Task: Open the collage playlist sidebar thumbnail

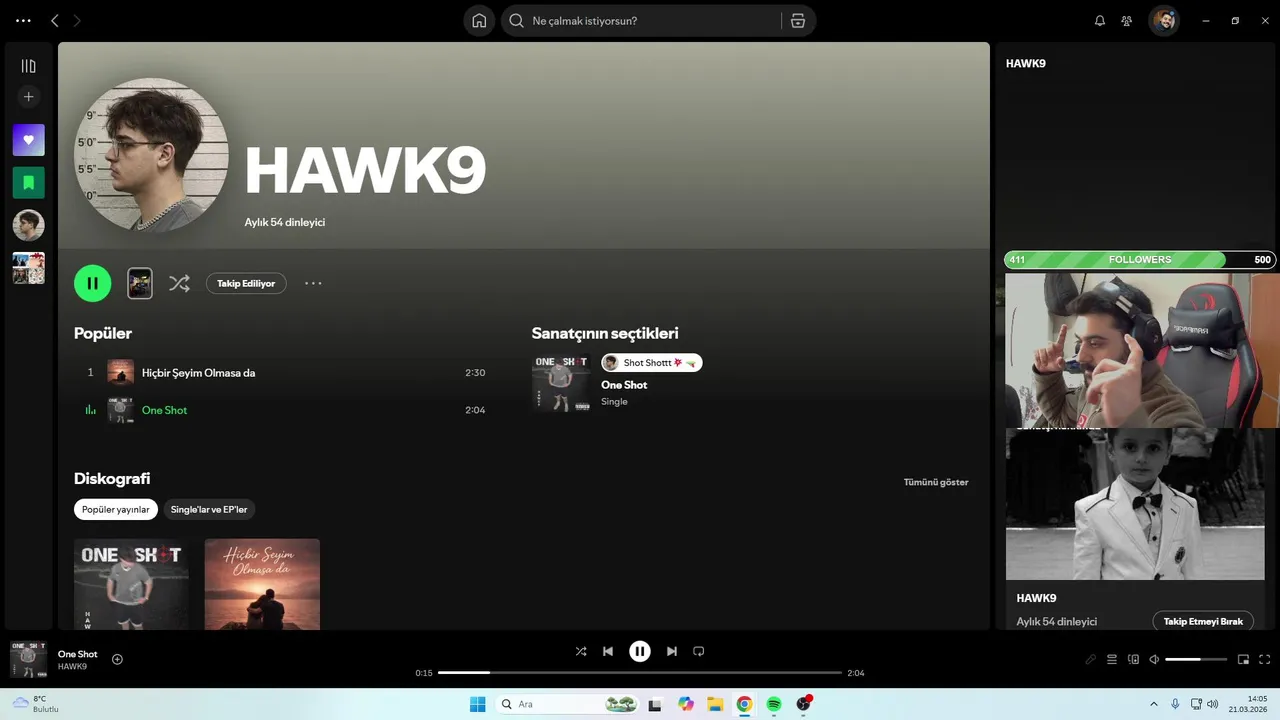Action: click(28, 268)
